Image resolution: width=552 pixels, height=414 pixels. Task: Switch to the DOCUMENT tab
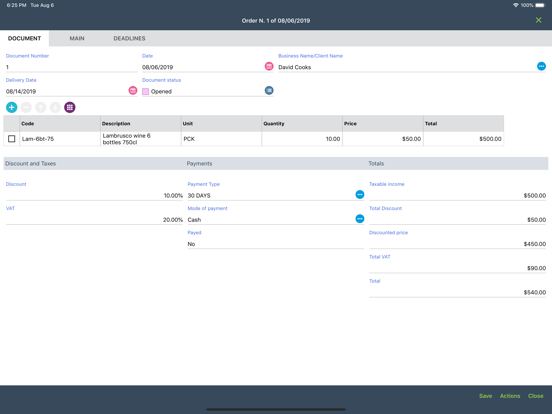coord(24,38)
